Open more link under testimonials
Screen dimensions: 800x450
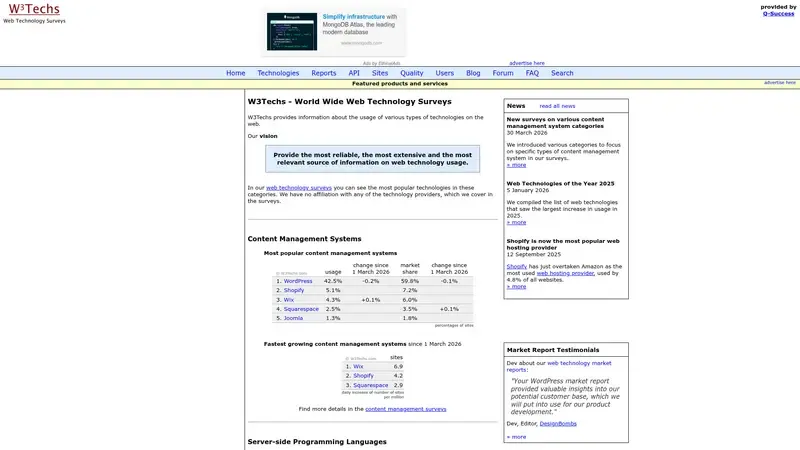tap(516, 437)
